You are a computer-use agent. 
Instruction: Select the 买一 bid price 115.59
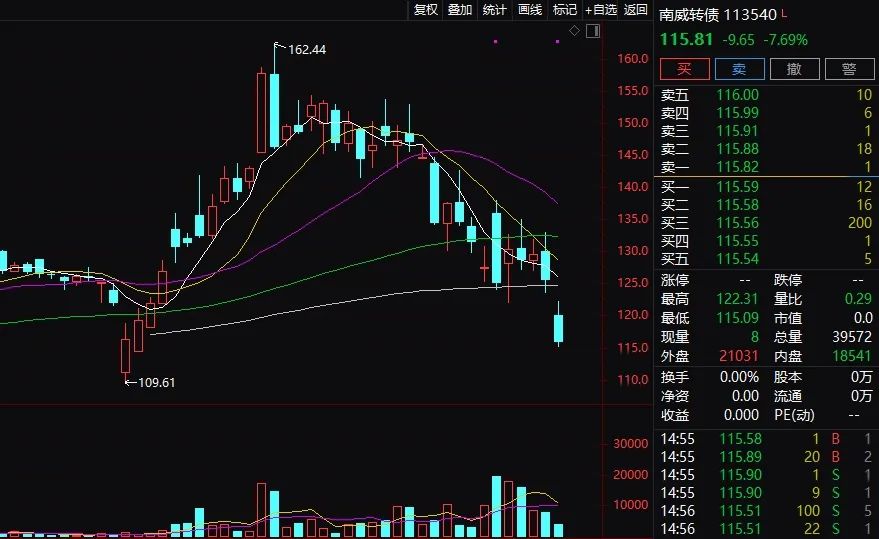[738, 187]
